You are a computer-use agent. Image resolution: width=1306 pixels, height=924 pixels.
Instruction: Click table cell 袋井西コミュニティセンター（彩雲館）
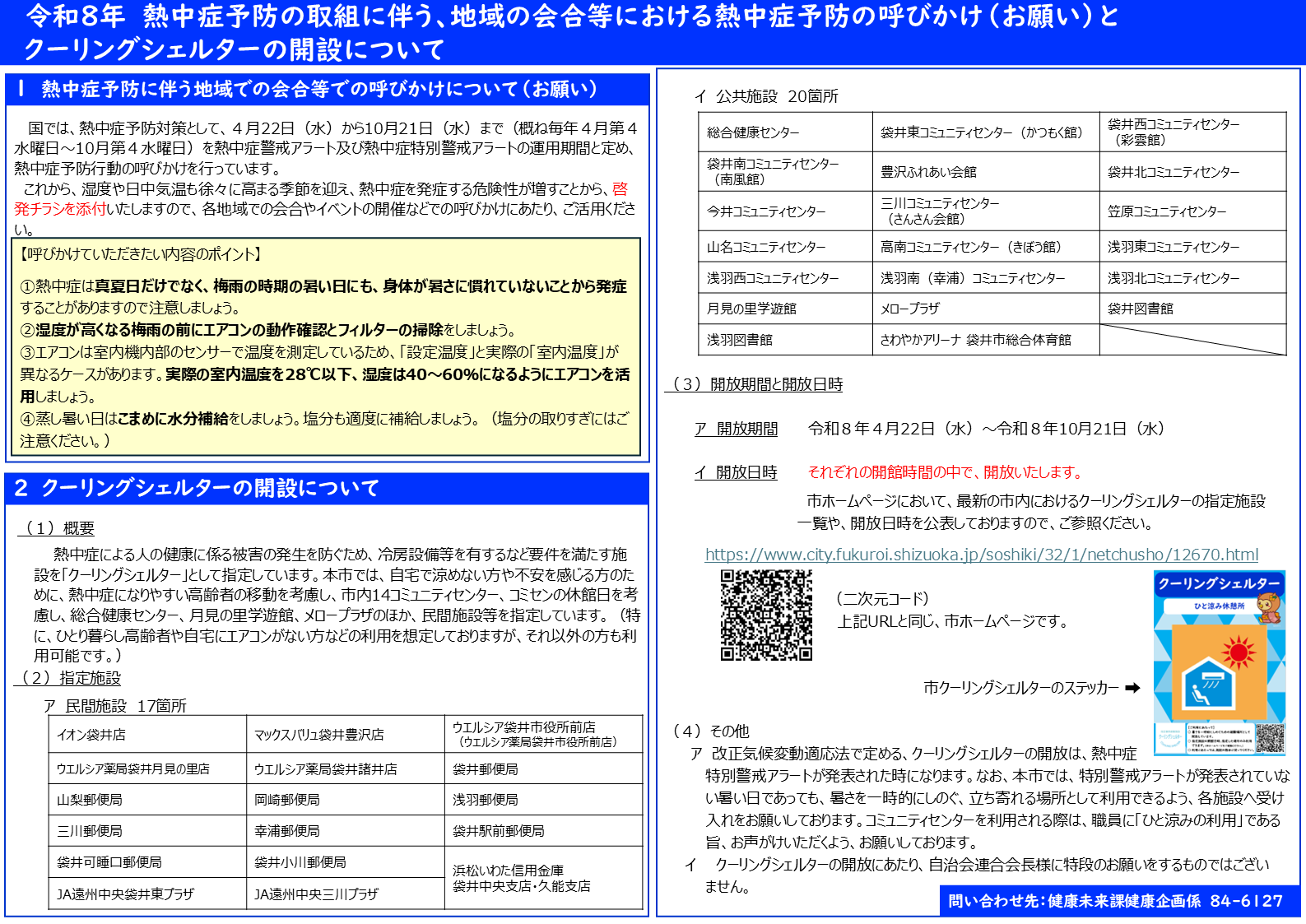coord(1192,132)
